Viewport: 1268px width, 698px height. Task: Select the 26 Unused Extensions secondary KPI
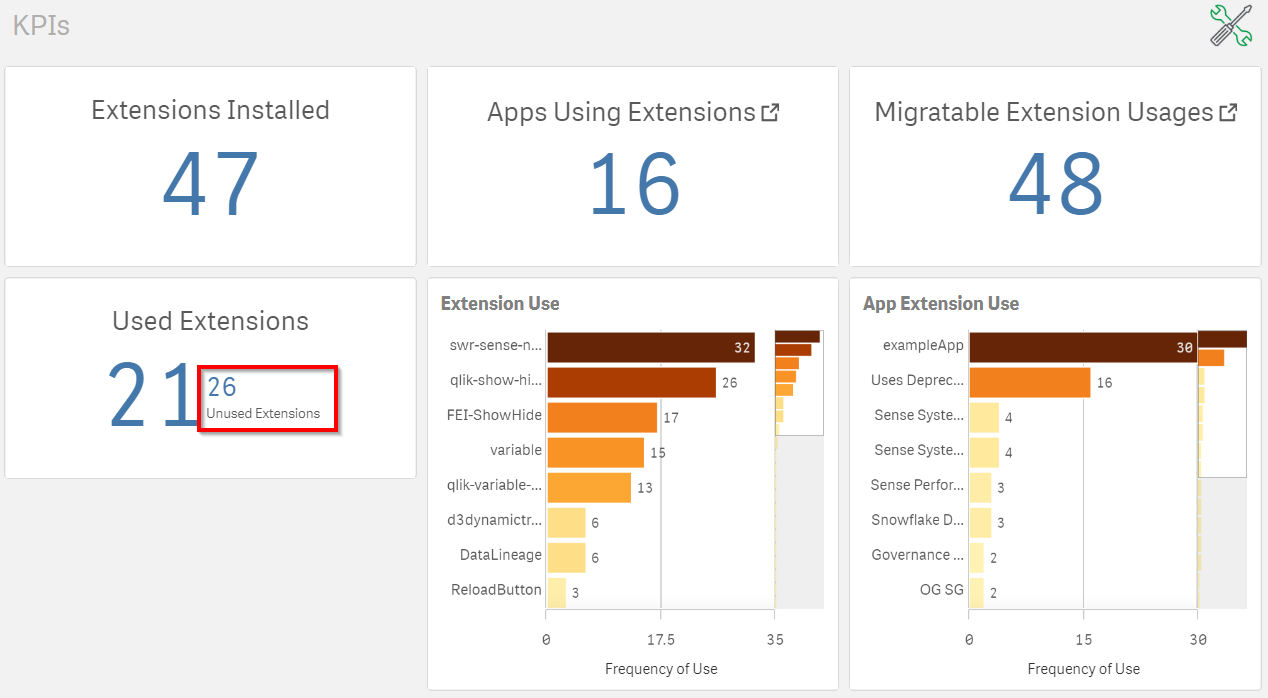pos(267,398)
